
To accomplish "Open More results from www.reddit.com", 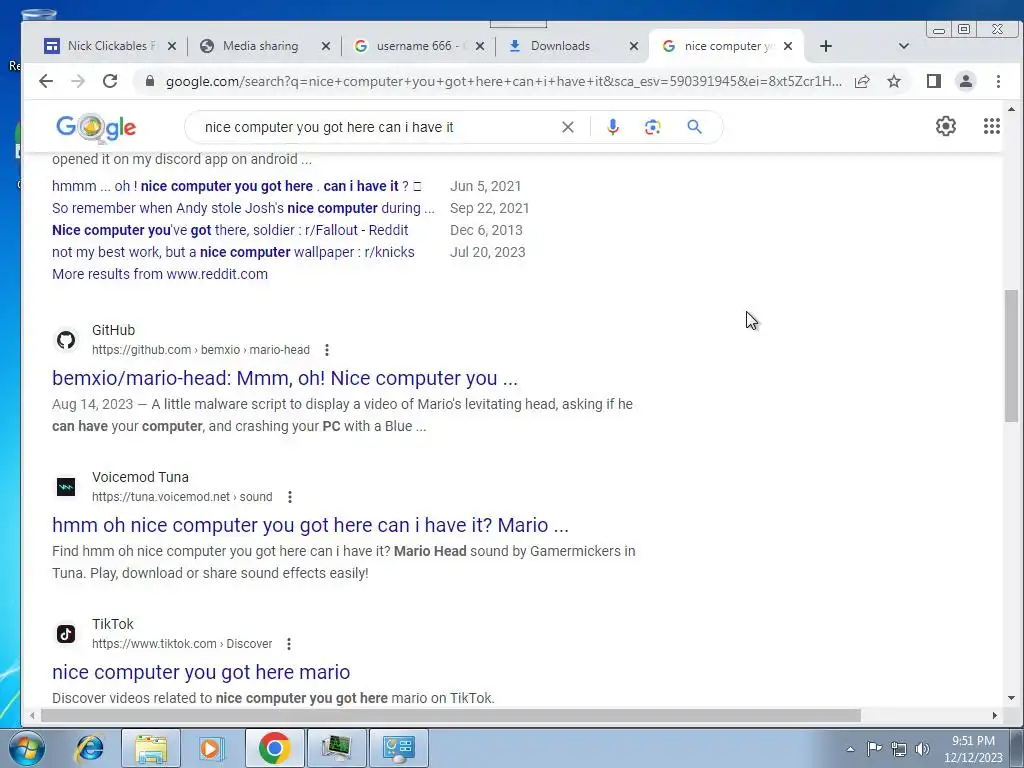I will point(160,274).
